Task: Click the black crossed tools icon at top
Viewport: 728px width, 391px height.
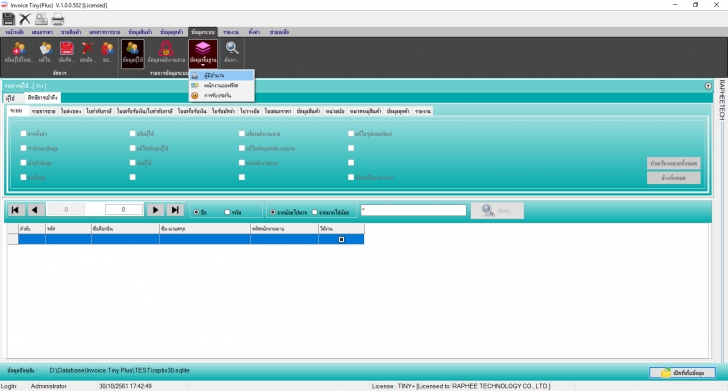Action: 25,19
